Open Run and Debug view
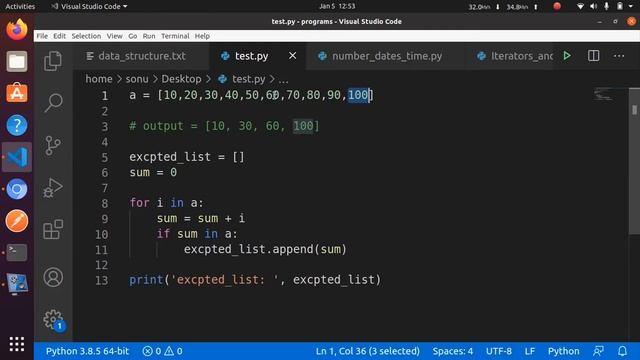Viewport: 640px width, 360px height. pos(53,188)
